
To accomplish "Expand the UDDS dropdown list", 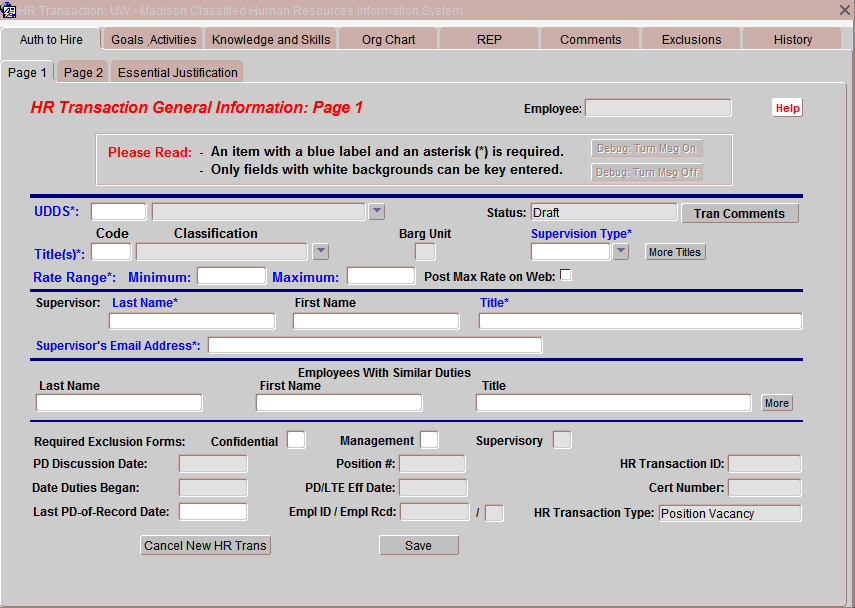I will (x=376, y=211).
